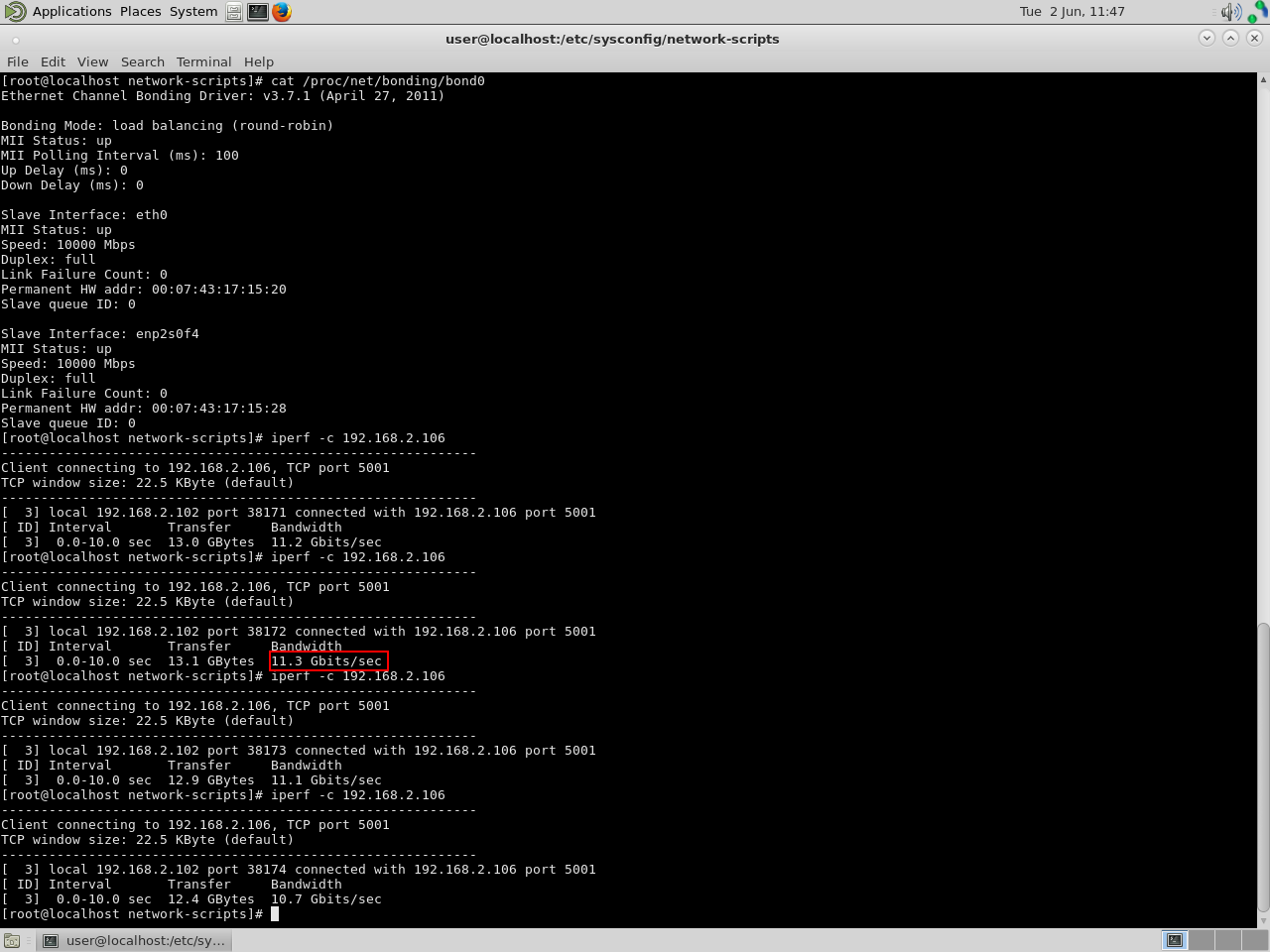Open the network connection status icon
The height and width of the screenshot is (952, 1270).
click(1258, 12)
